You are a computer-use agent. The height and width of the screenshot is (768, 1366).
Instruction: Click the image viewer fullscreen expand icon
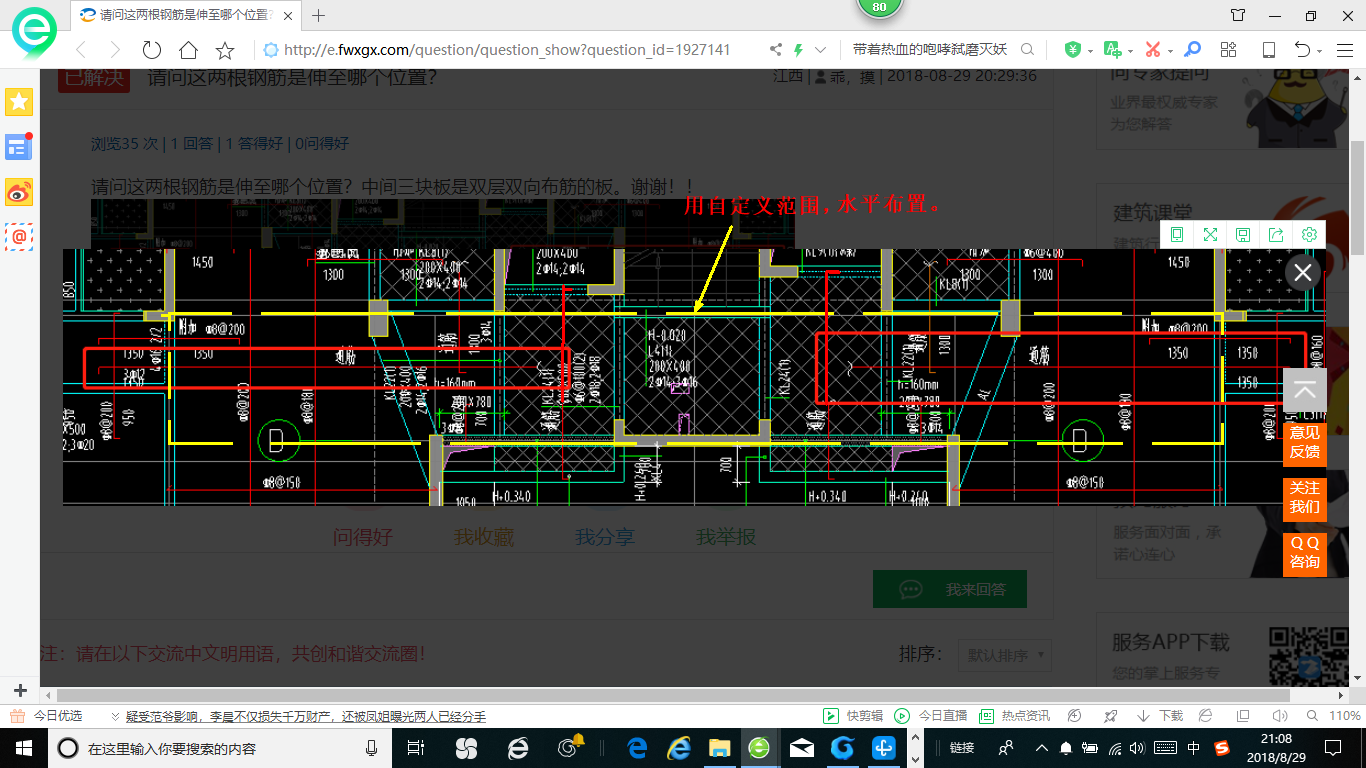coord(1210,234)
